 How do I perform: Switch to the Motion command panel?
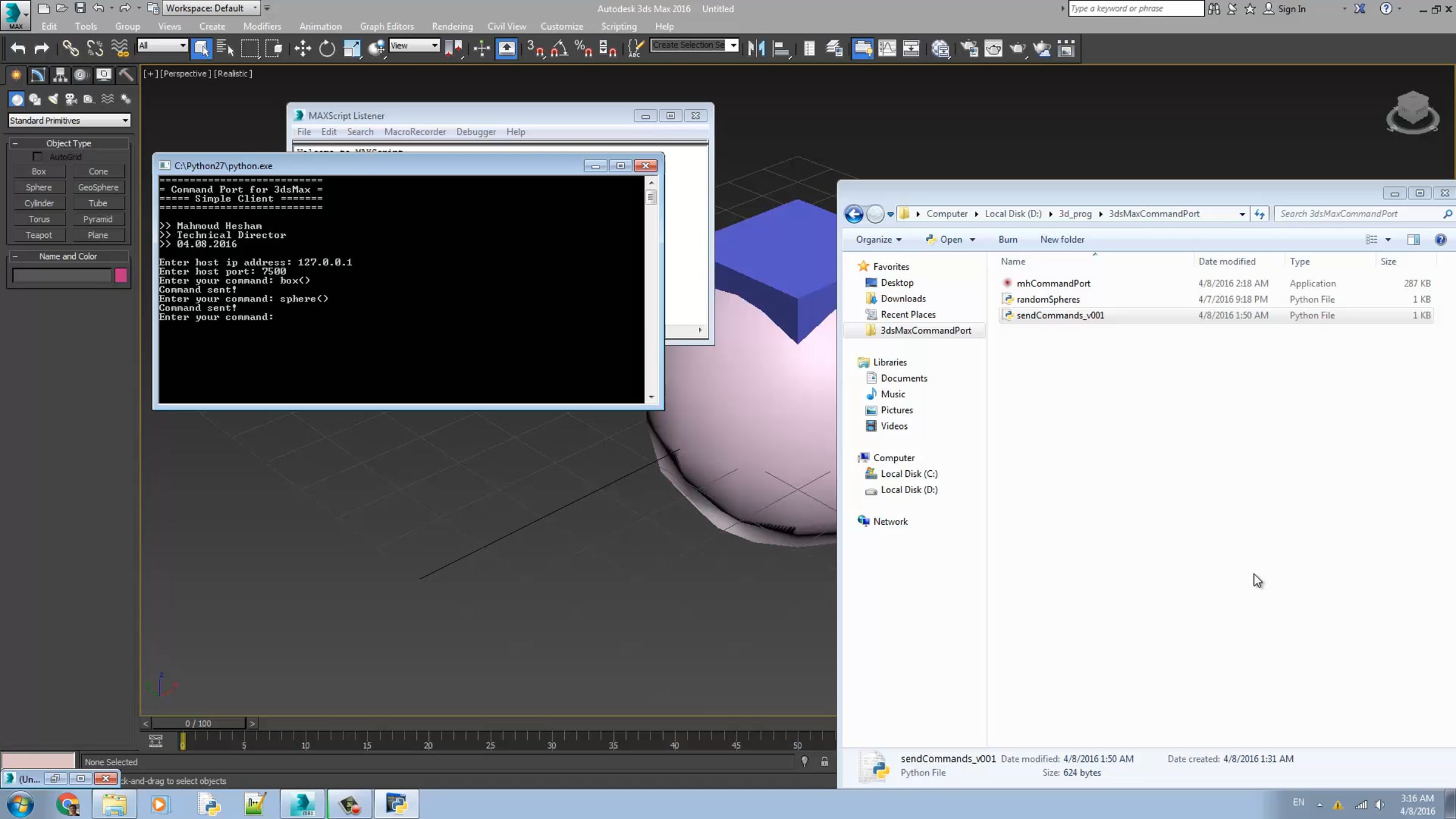tap(81, 75)
